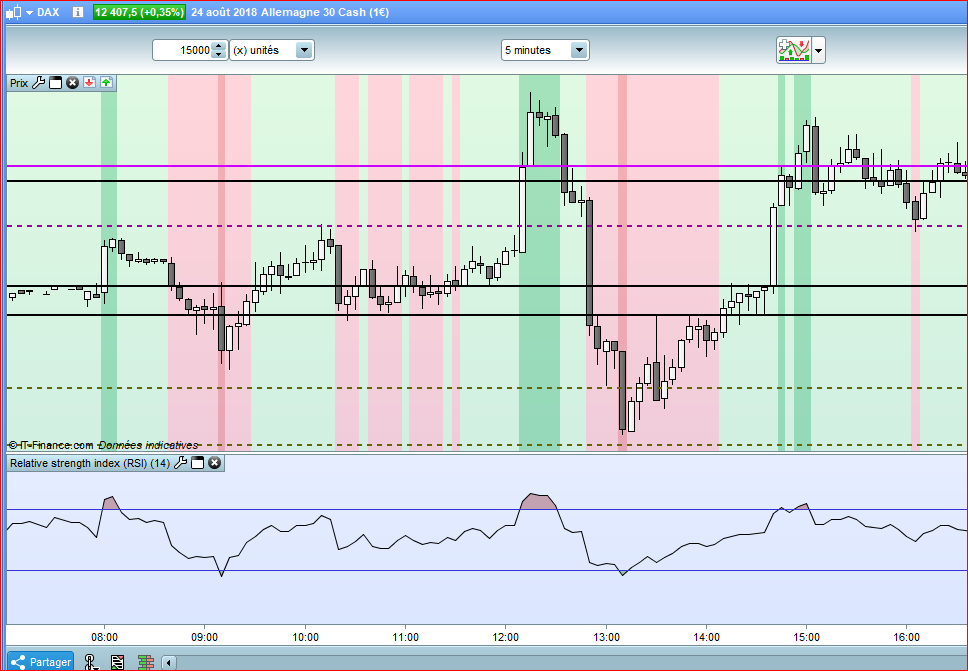The width and height of the screenshot is (968, 671).
Task: Click the Relative strength index (RSI) (14) label
Action: point(90,463)
